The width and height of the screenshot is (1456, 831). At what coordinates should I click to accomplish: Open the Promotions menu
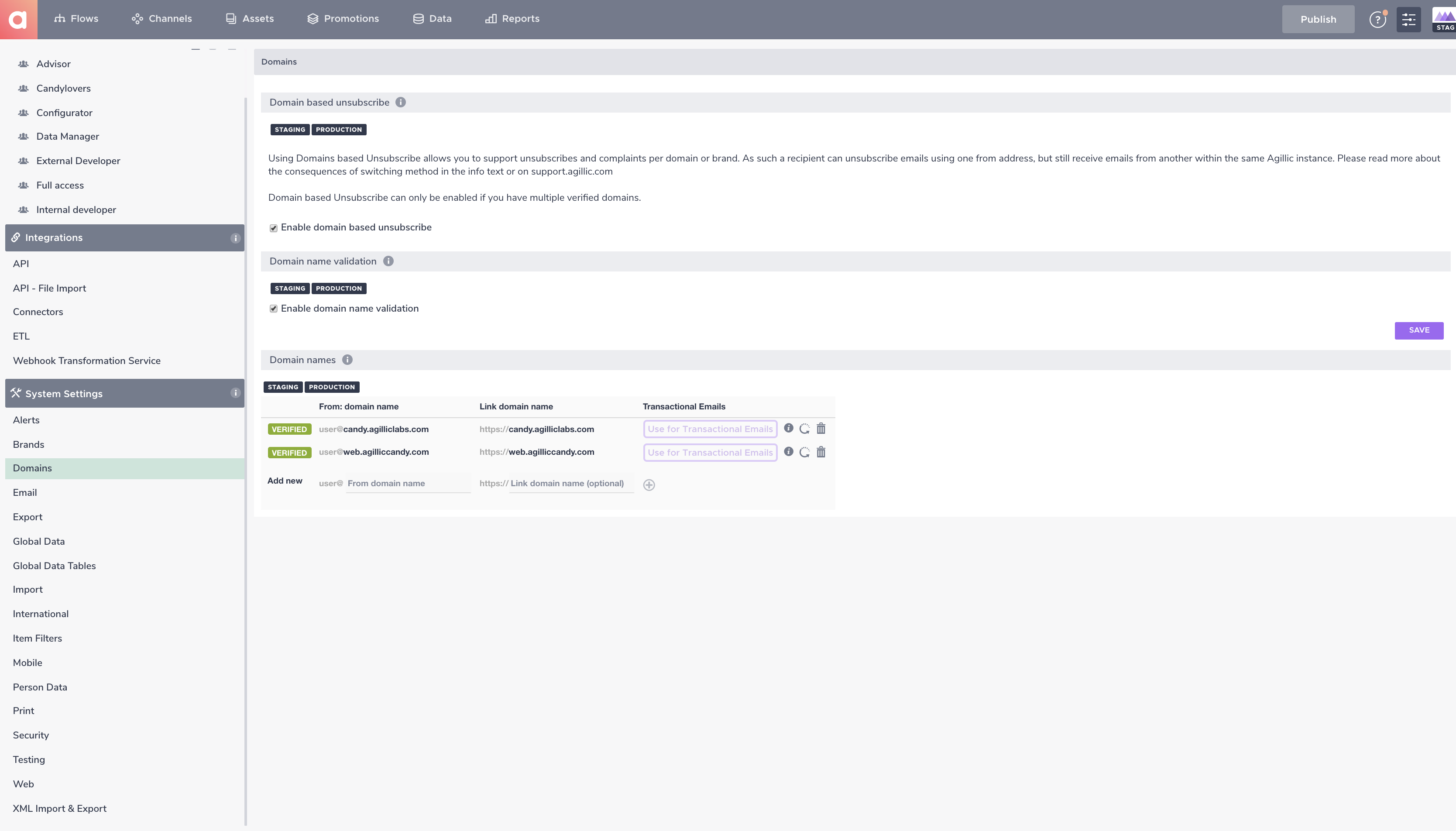point(343,19)
